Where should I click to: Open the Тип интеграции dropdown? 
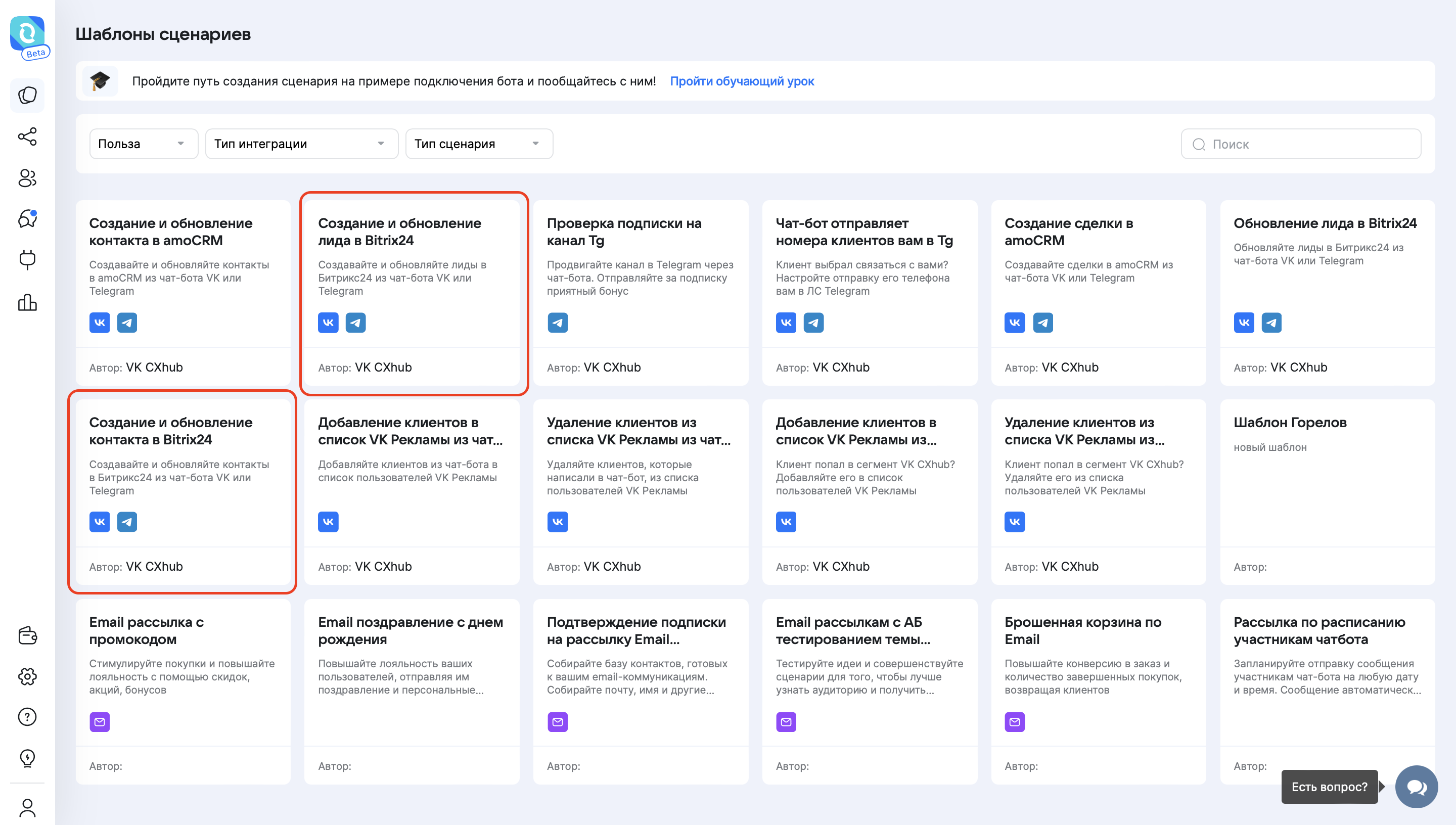(x=301, y=144)
